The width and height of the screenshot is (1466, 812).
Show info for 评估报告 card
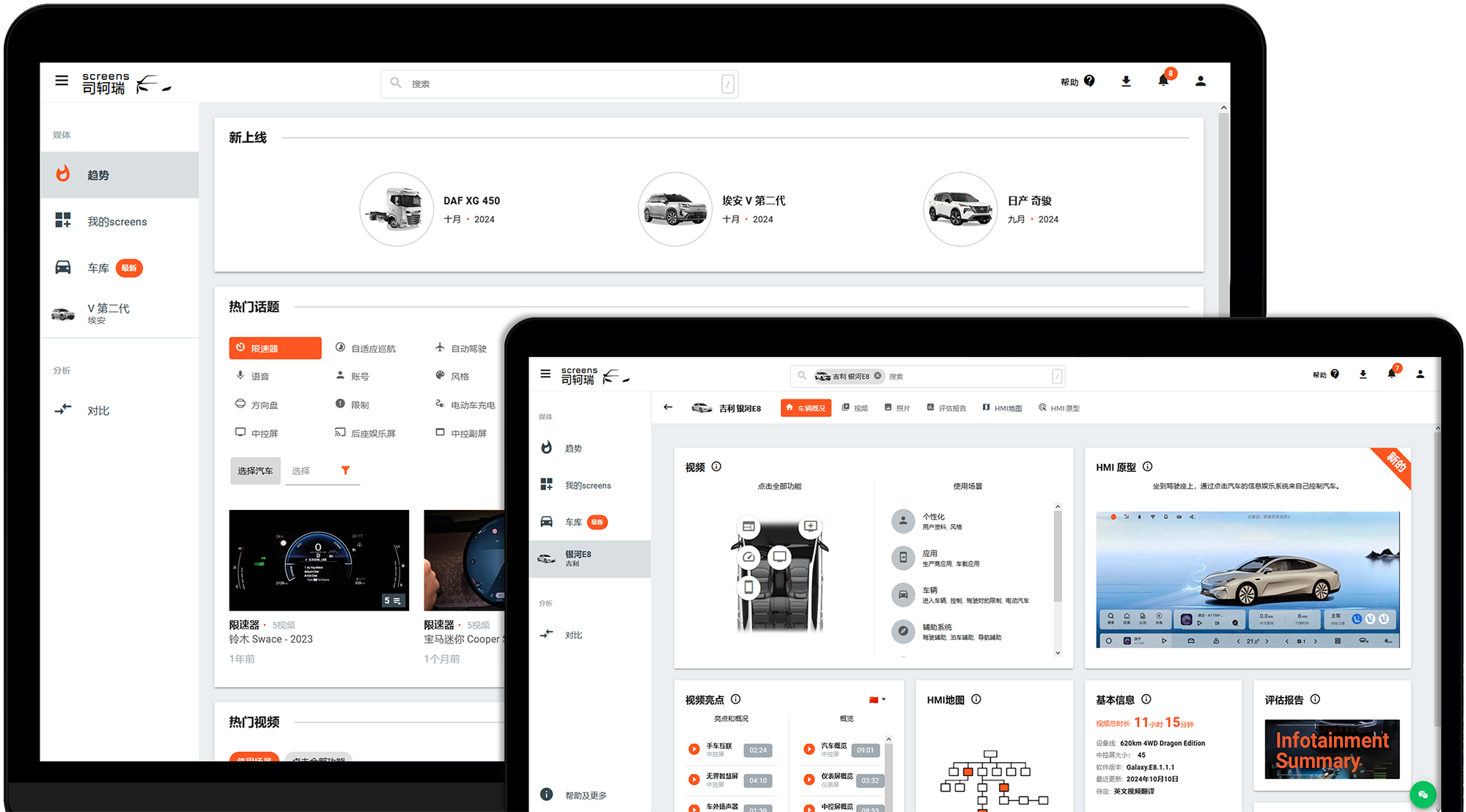tap(1315, 699)
